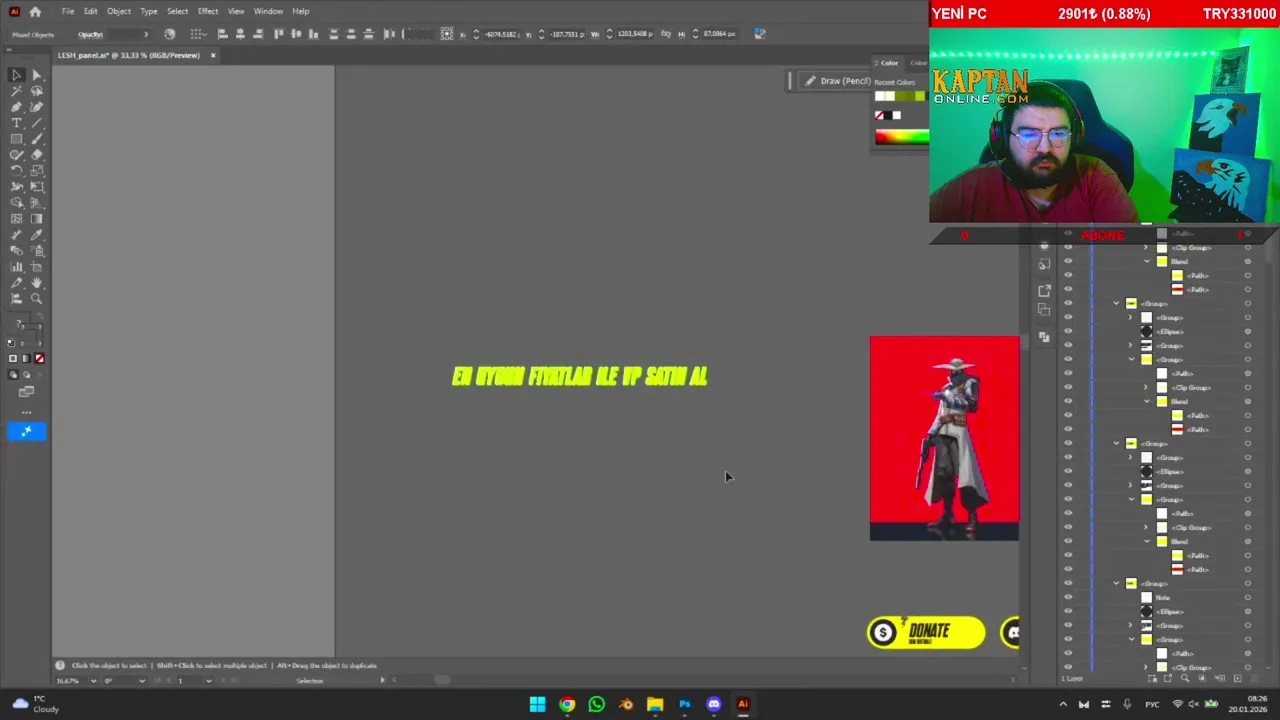
Task: Select the Rotate tool
Action: 17,171
